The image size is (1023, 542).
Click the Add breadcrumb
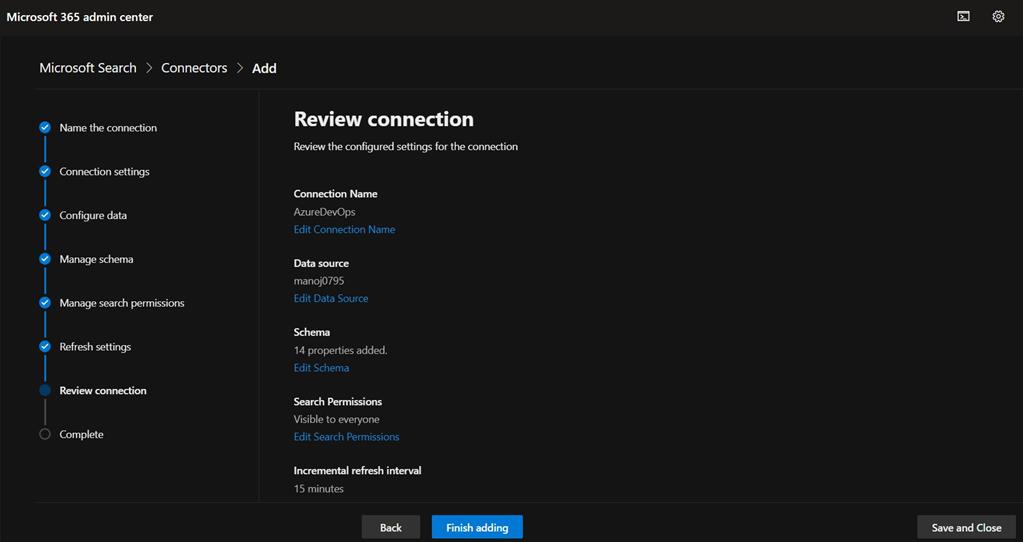click(x=264, y=68)
